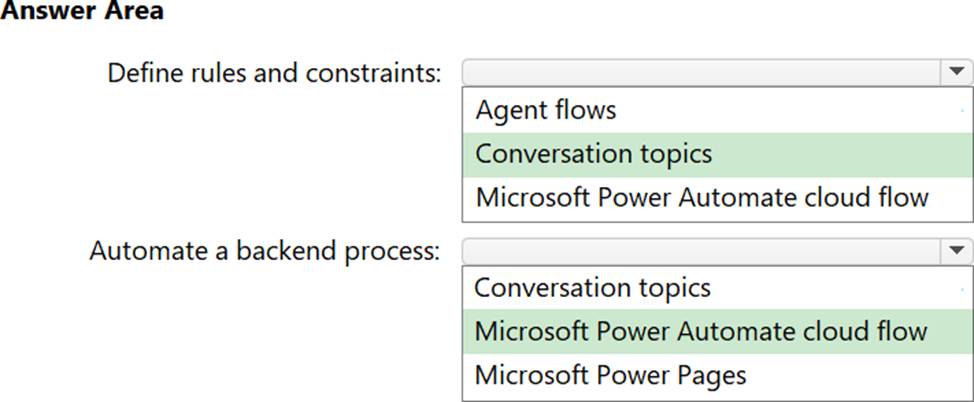Select the first unhighlighted option under Define rules
Viewport: 974px width, 402px height.
pos(545,109)
